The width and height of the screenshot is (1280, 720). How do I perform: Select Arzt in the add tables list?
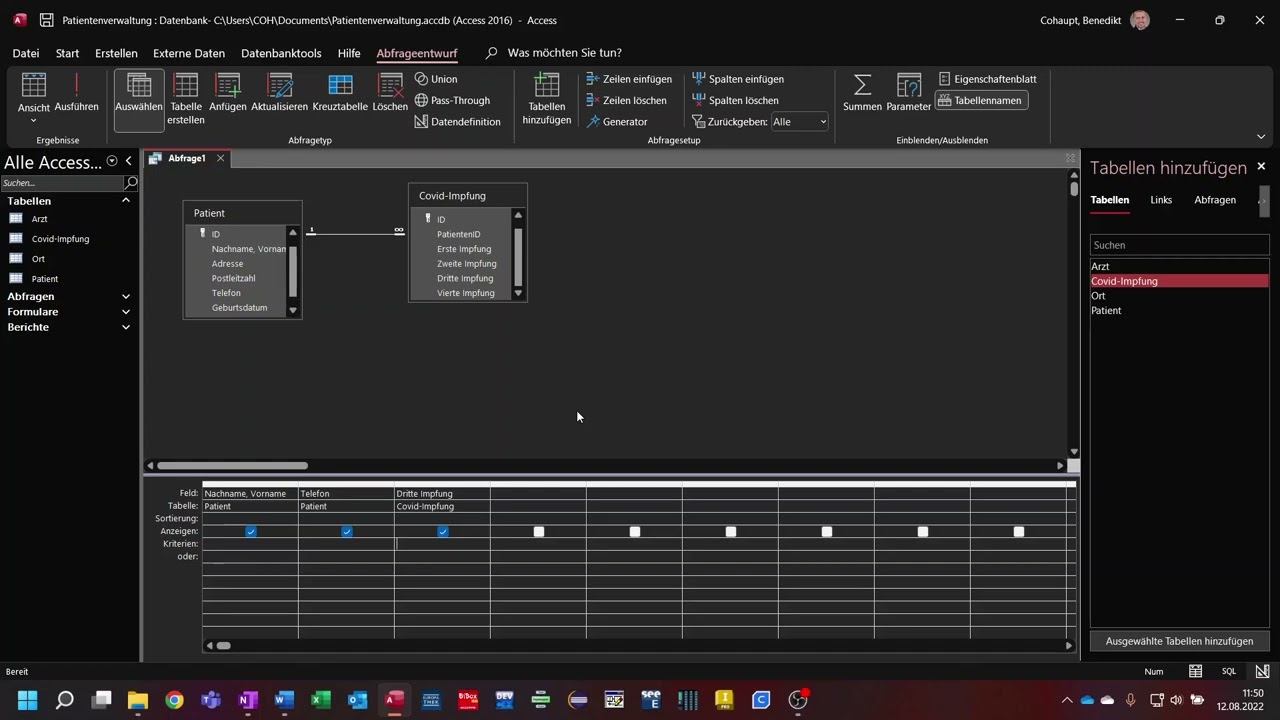click(1179, 266)
